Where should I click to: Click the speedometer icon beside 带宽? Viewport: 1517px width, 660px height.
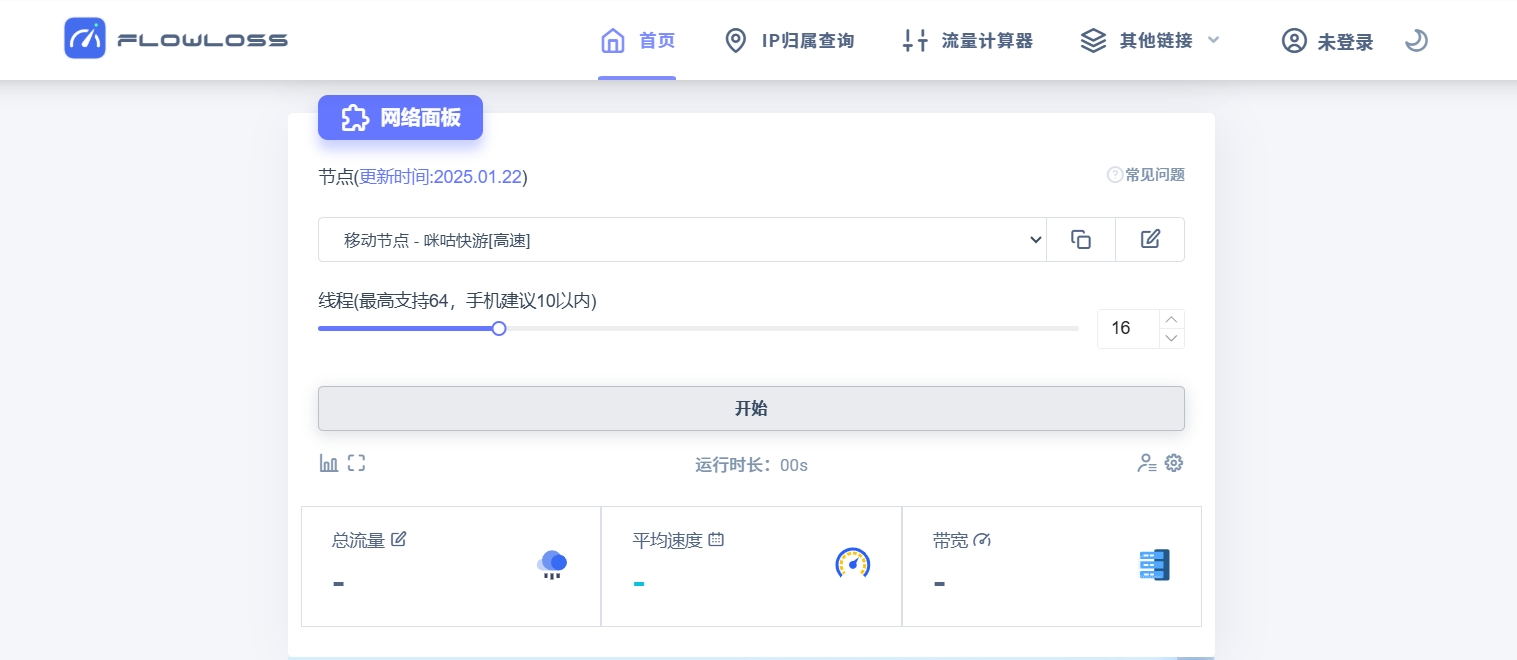coord(983,540)
